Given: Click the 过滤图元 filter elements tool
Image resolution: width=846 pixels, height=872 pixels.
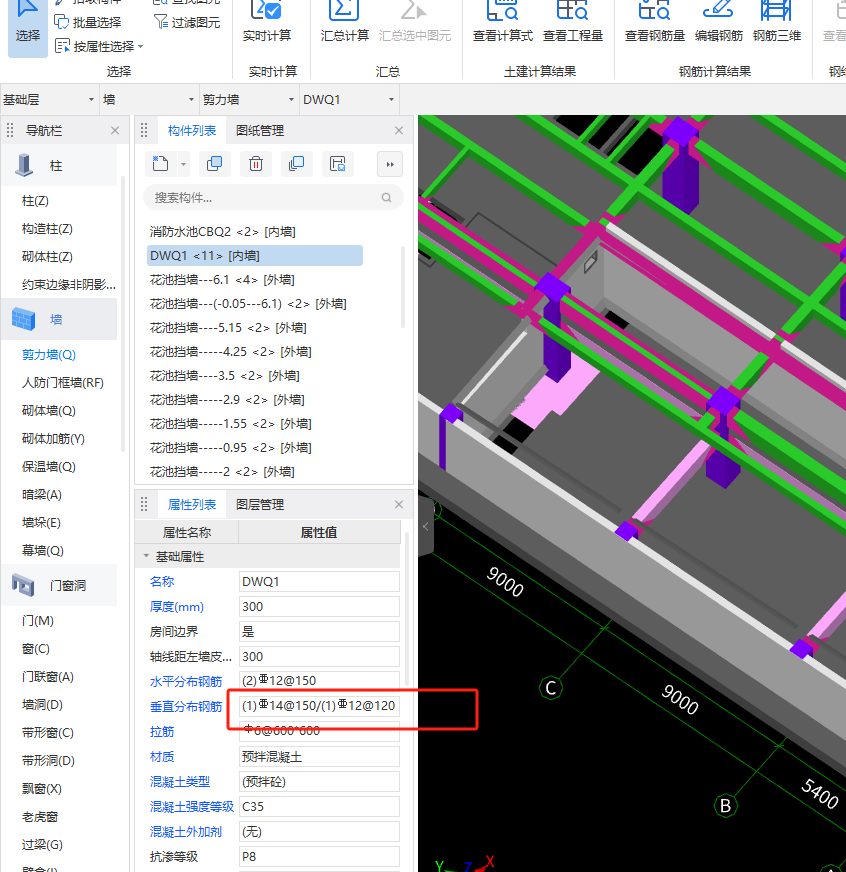Looking at the screenshot, I should coord(187,22).
